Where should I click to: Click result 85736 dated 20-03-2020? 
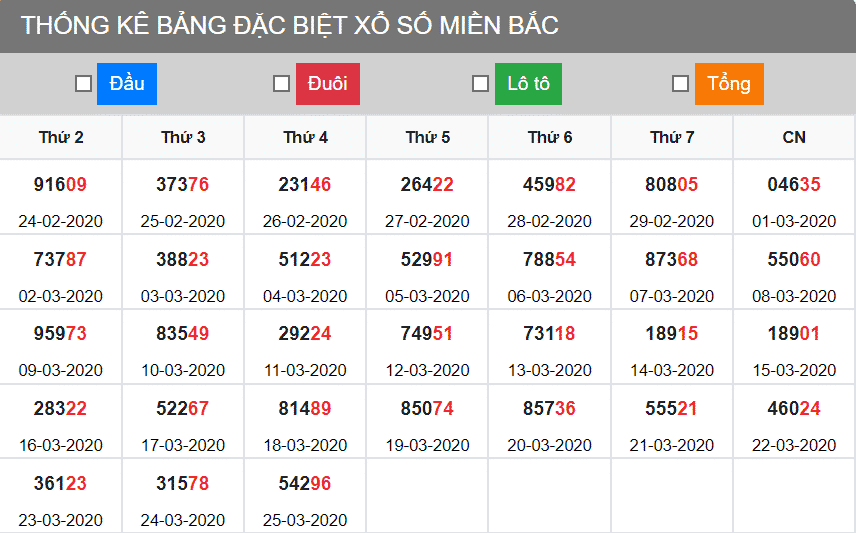pyautogui.click(x=549, y=409)
